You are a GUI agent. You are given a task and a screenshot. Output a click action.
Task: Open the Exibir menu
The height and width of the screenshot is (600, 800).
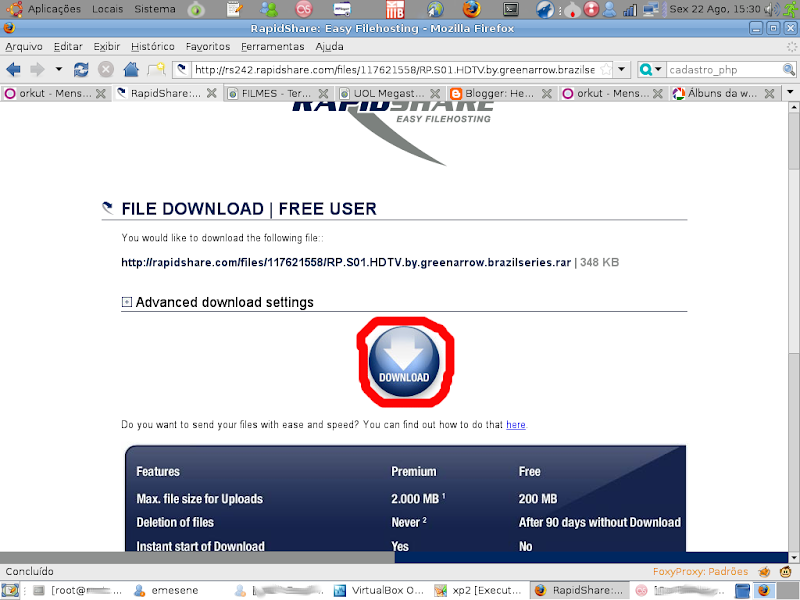click(x=107, y=46)
